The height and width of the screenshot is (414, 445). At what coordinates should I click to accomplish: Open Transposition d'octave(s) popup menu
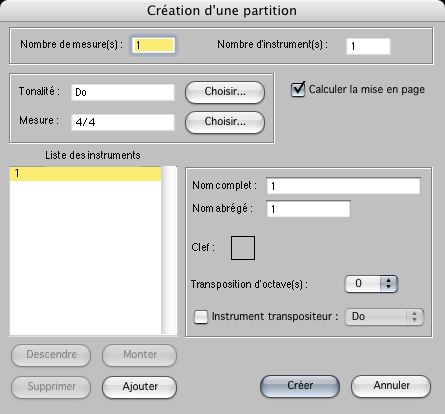371,284
